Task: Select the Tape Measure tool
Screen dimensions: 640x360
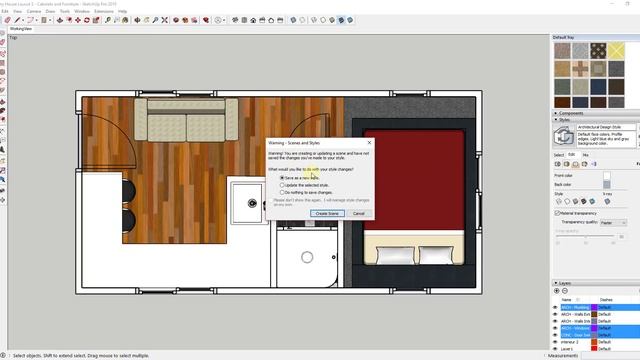Action: coord(107,20)
